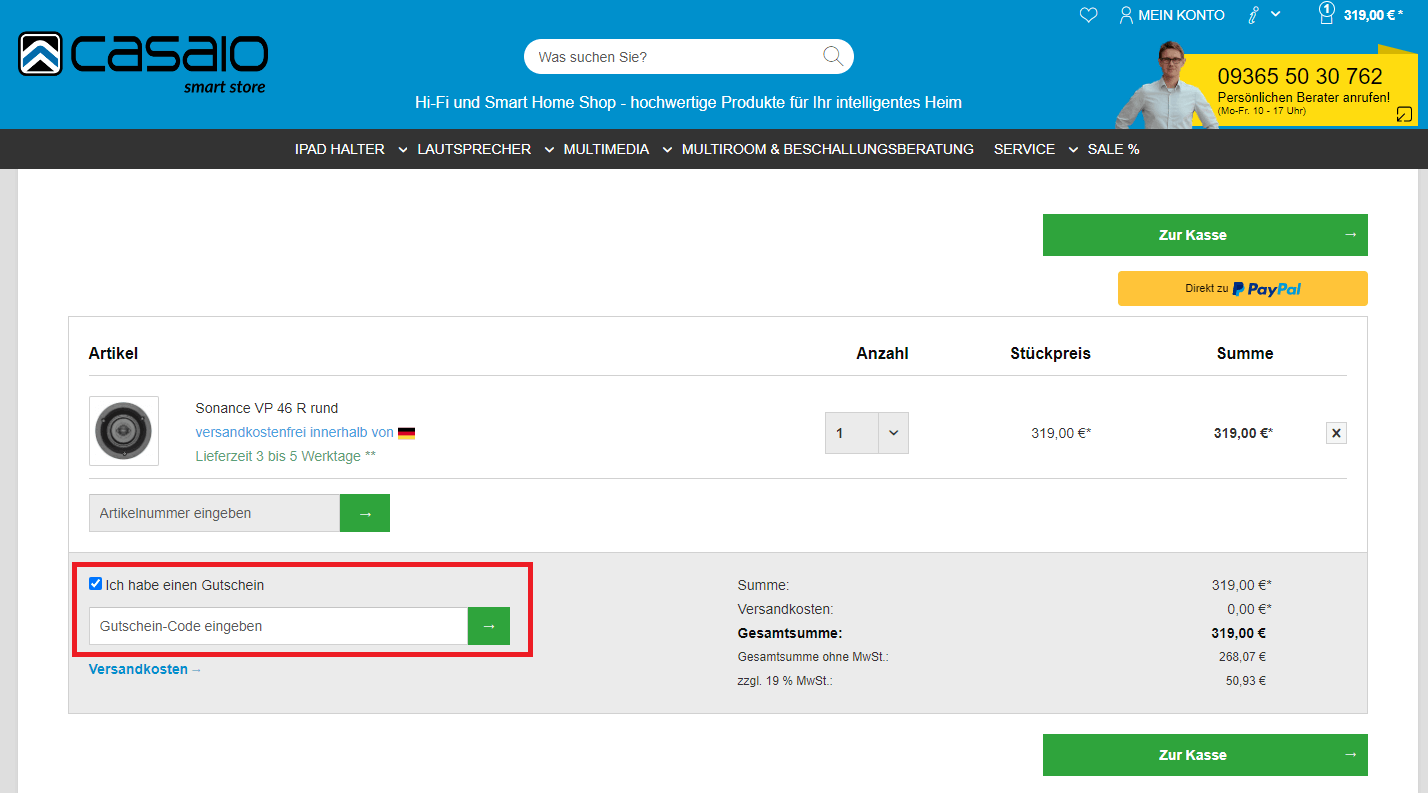
Task: Remove Sonance VP 46 R item with X
Action: 1336,433
